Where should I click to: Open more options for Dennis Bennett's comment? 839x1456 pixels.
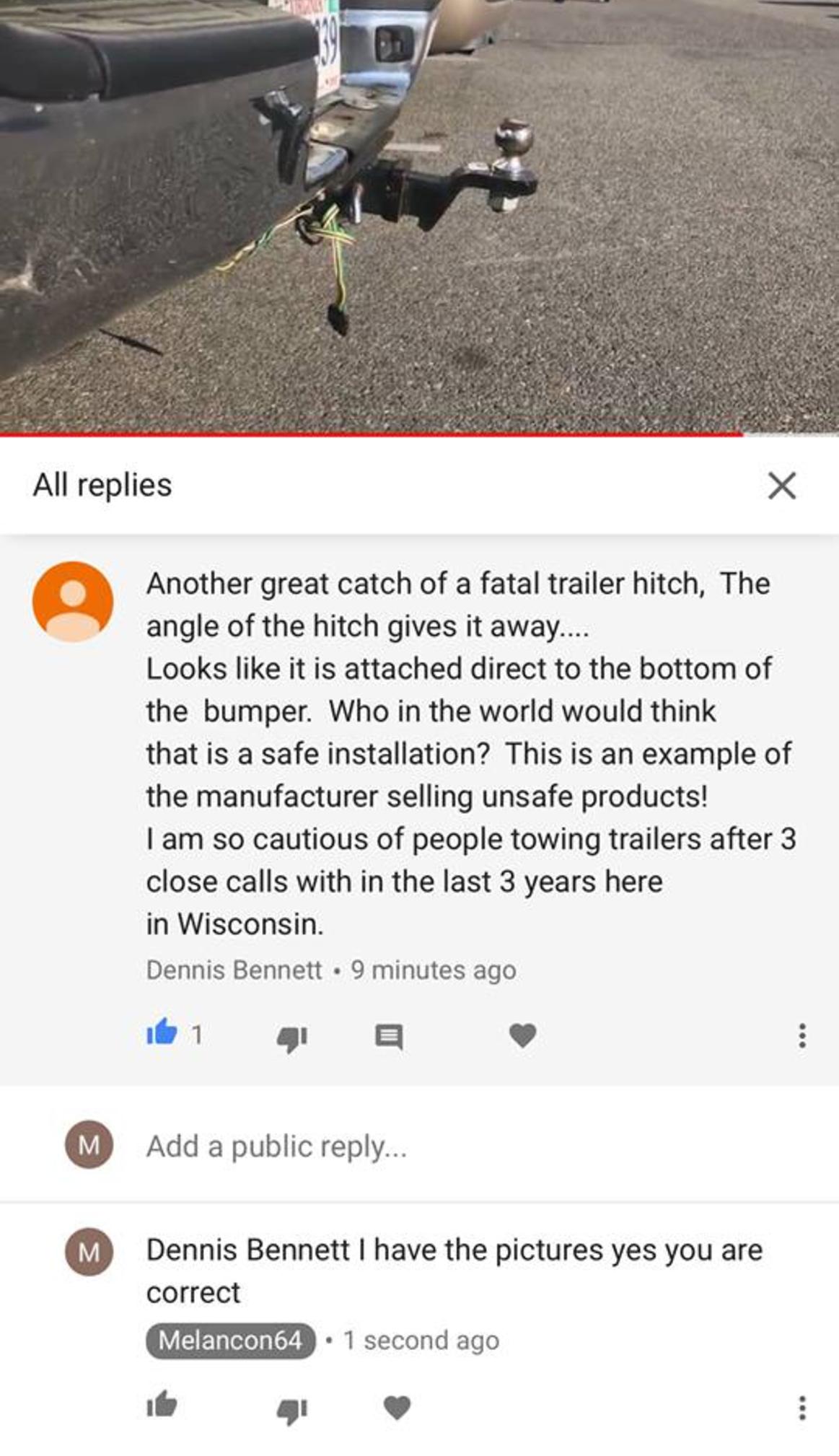801,1035
